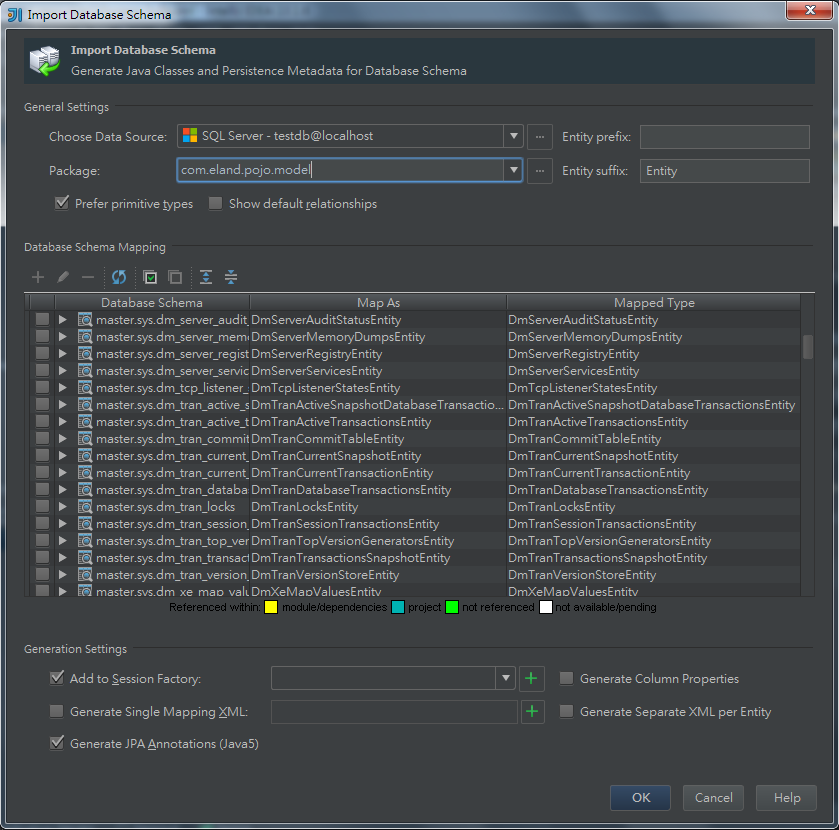
Task: Click the Entity suffix input field
Action: (724, 170)
